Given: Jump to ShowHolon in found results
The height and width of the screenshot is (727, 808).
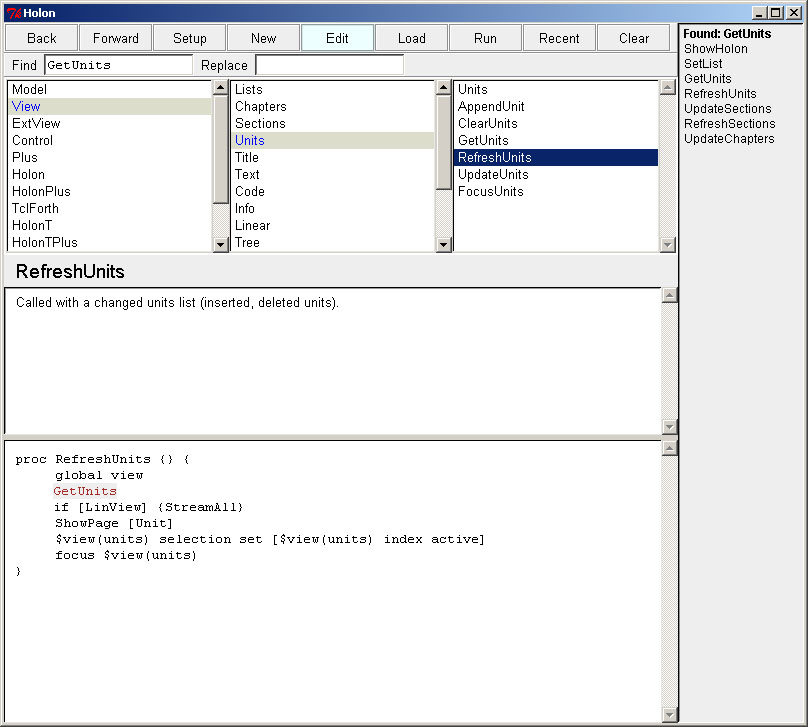Looking at the screenshot, I should (715, 49).
